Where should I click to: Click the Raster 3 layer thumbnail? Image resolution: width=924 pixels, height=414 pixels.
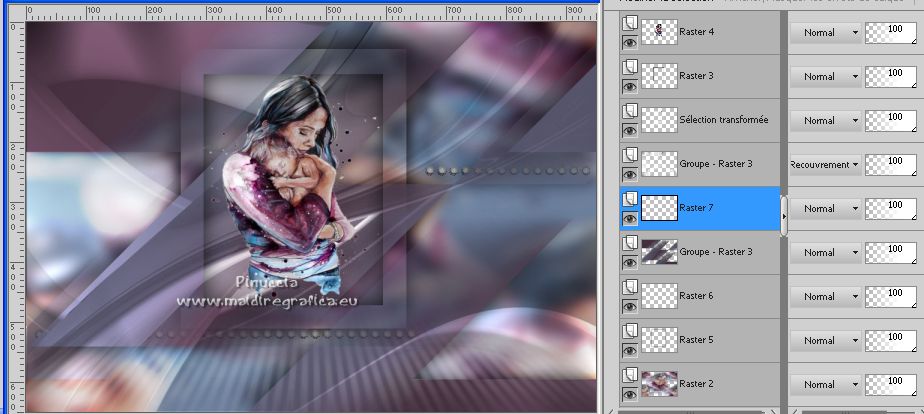point(659,76)
